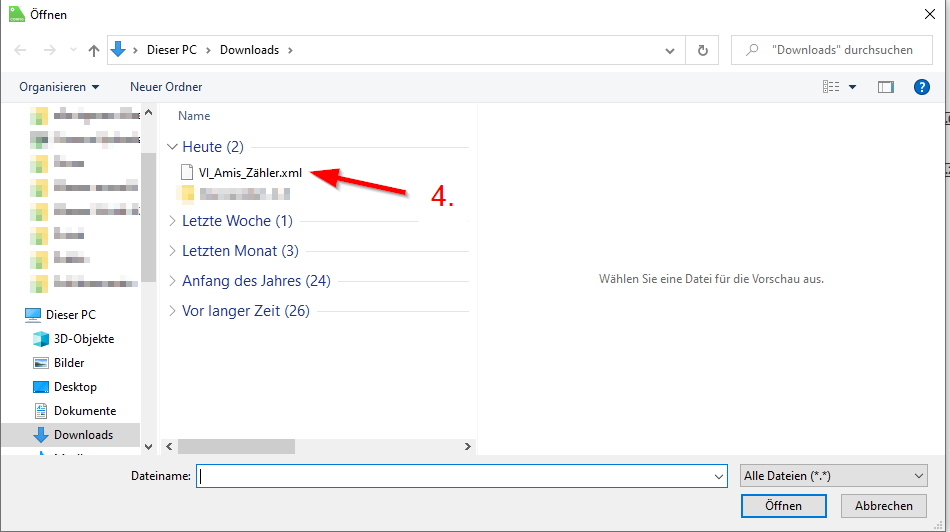Click the Öffnen button

[783, 506]
